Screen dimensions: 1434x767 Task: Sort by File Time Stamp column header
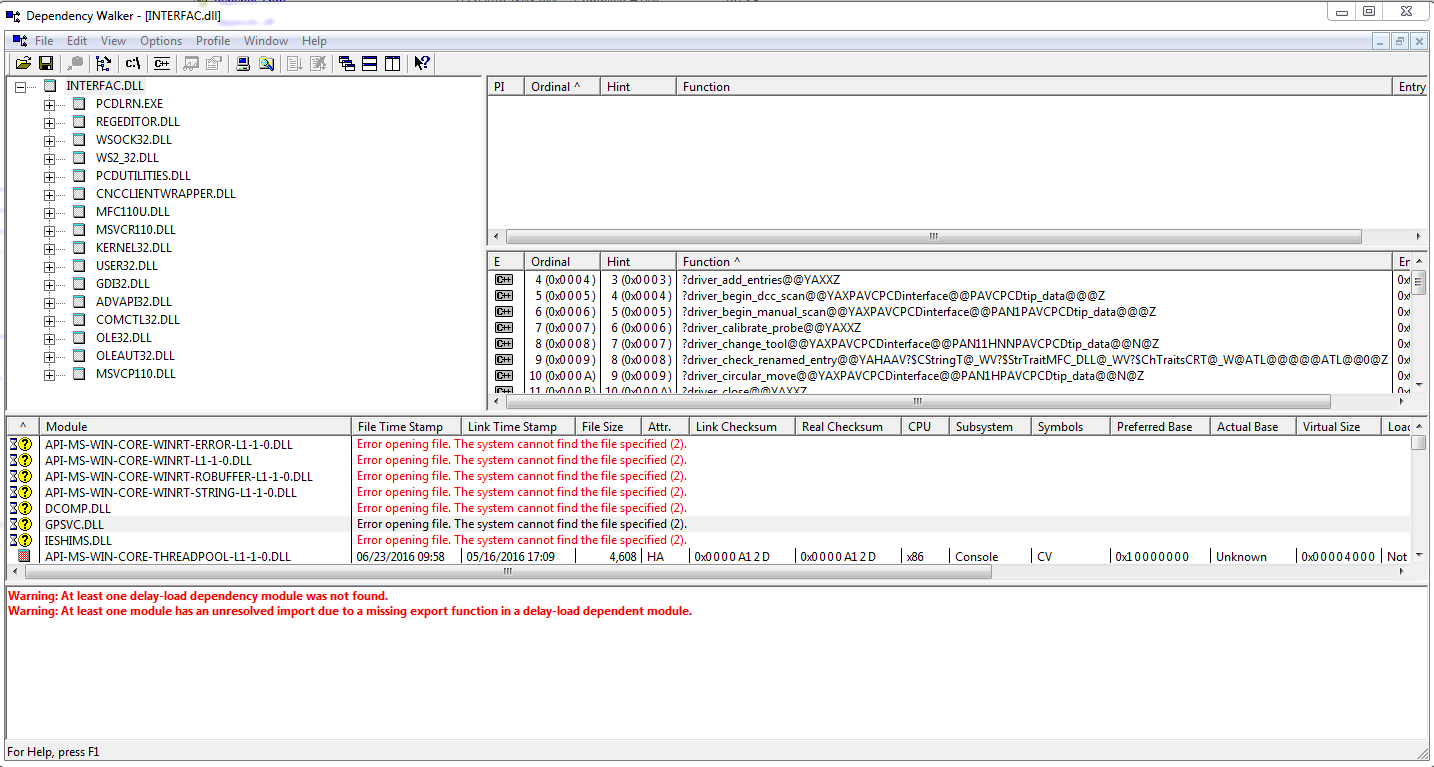(x=406, y=427)
